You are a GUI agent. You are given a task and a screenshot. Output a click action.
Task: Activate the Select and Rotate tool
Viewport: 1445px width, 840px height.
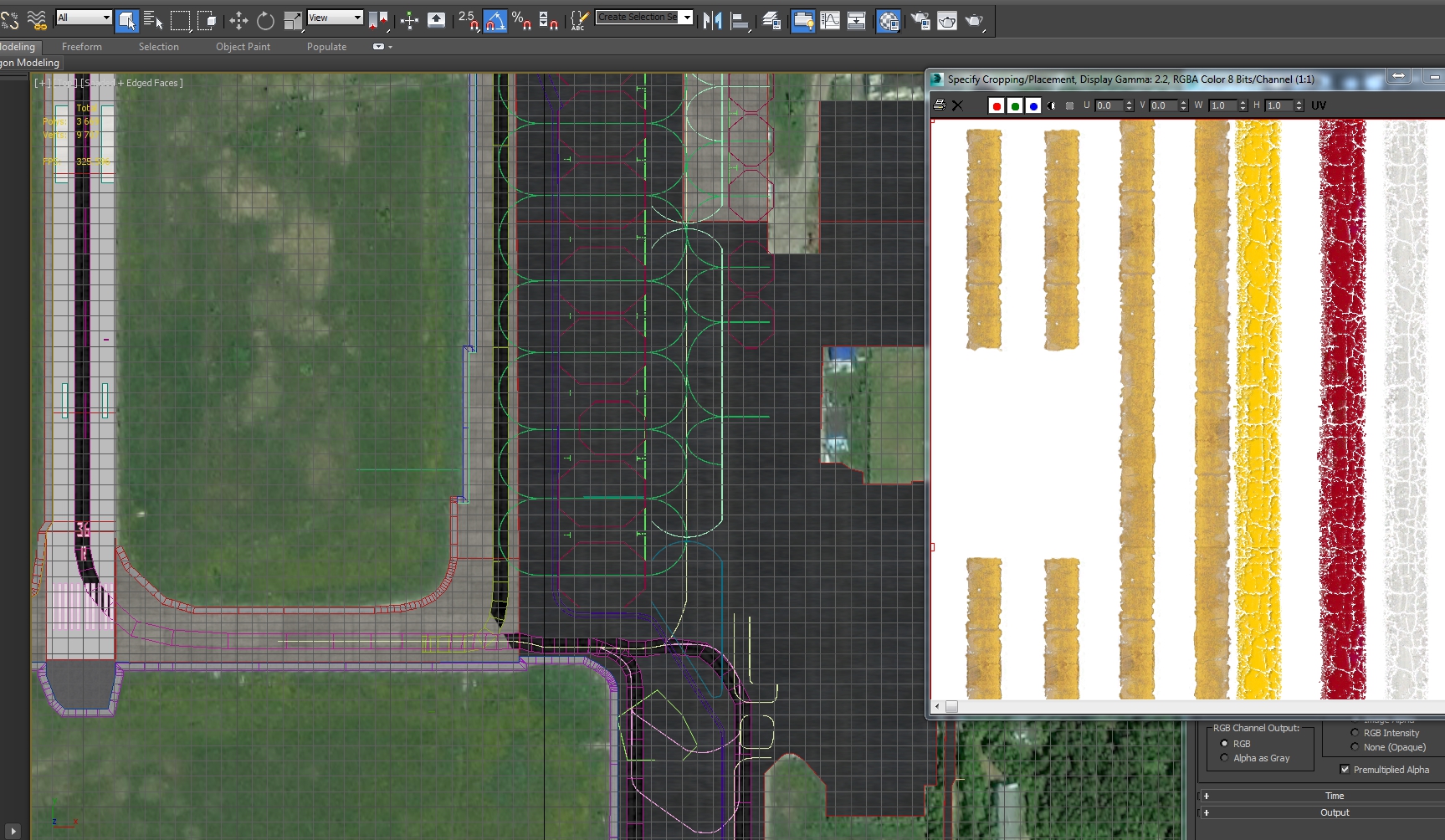[265, 21]
